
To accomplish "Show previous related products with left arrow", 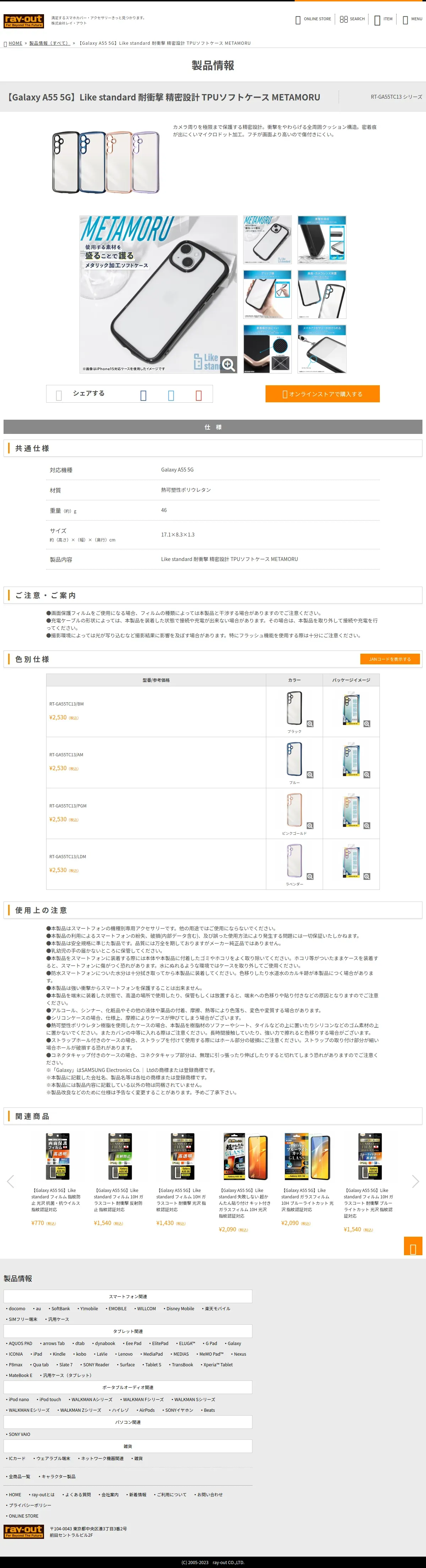I will coord(10,1181).
